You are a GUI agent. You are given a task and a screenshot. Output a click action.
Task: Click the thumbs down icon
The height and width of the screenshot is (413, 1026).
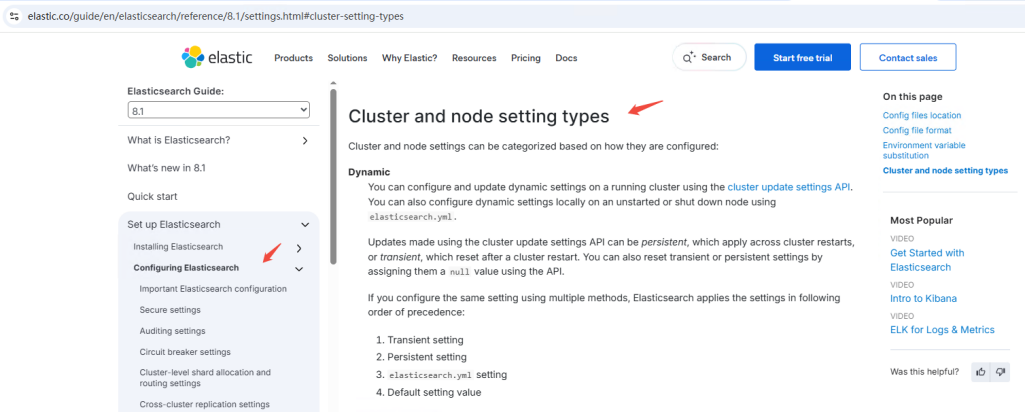coord(1000,372)
